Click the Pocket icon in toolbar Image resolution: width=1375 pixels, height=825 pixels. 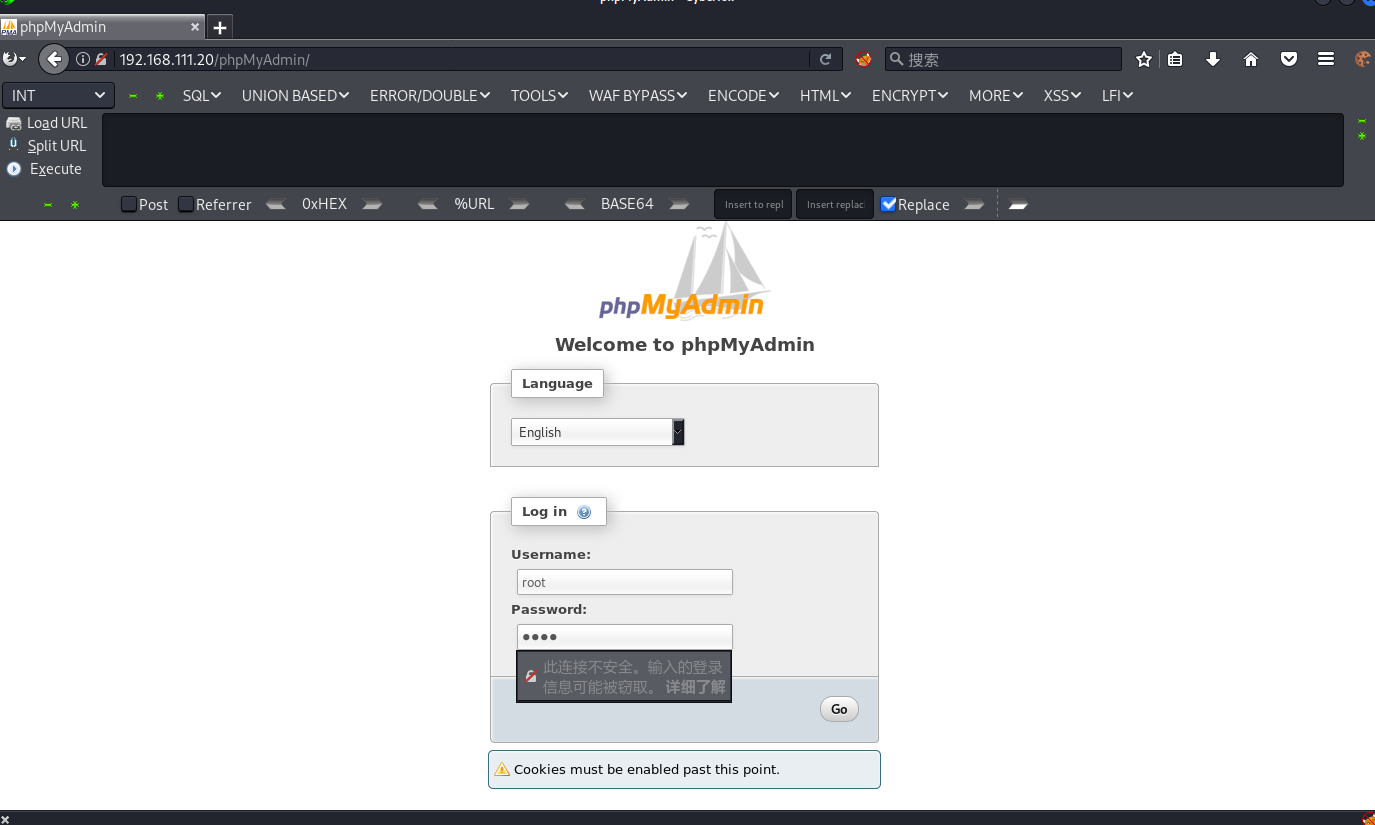pyautogui.click(x=1289, y=59)
